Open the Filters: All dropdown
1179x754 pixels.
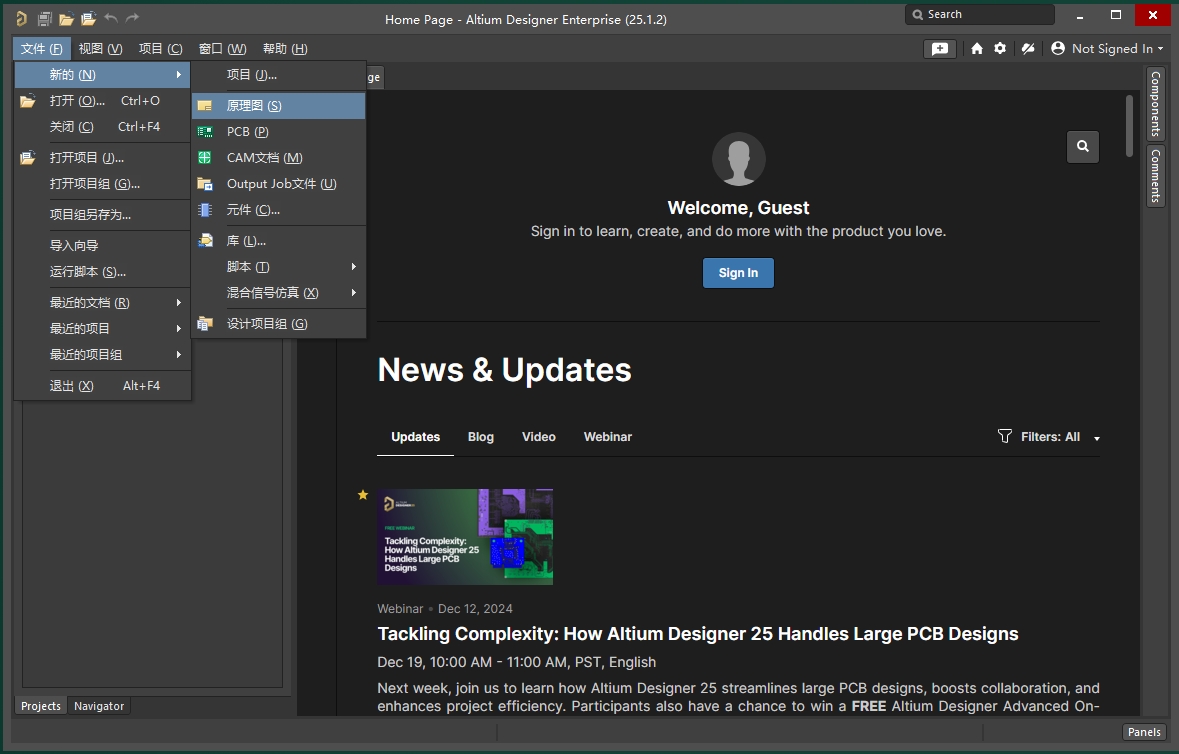1049,437
